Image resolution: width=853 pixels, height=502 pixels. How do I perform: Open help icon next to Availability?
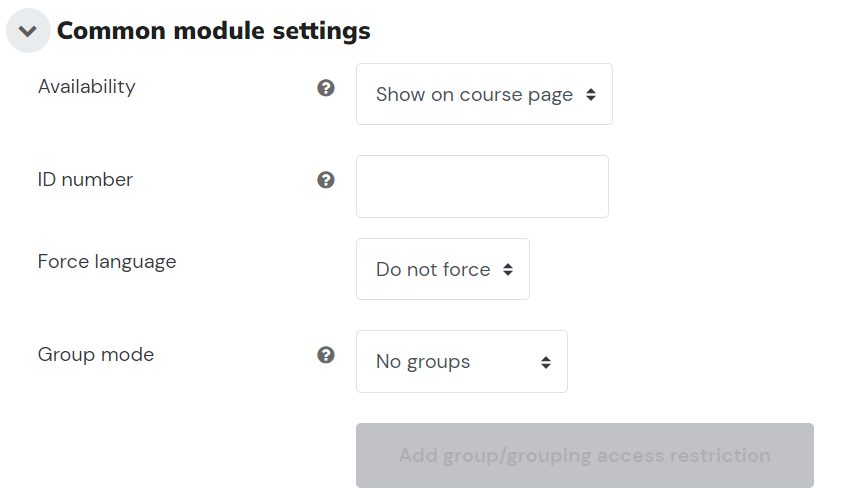click(x=326, y=88)
